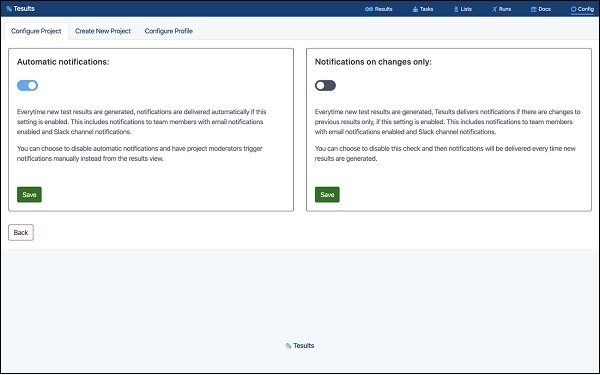Click the Tesults footer text link
The height and width of the screenshot is (375, 600).
(x=303, y=346)
